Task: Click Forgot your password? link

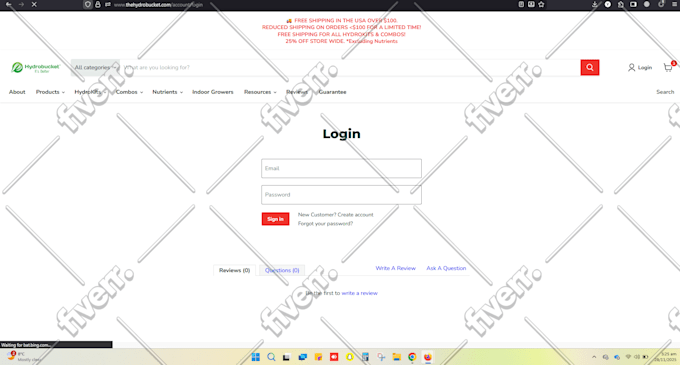Action: click(x=325, y=224)
